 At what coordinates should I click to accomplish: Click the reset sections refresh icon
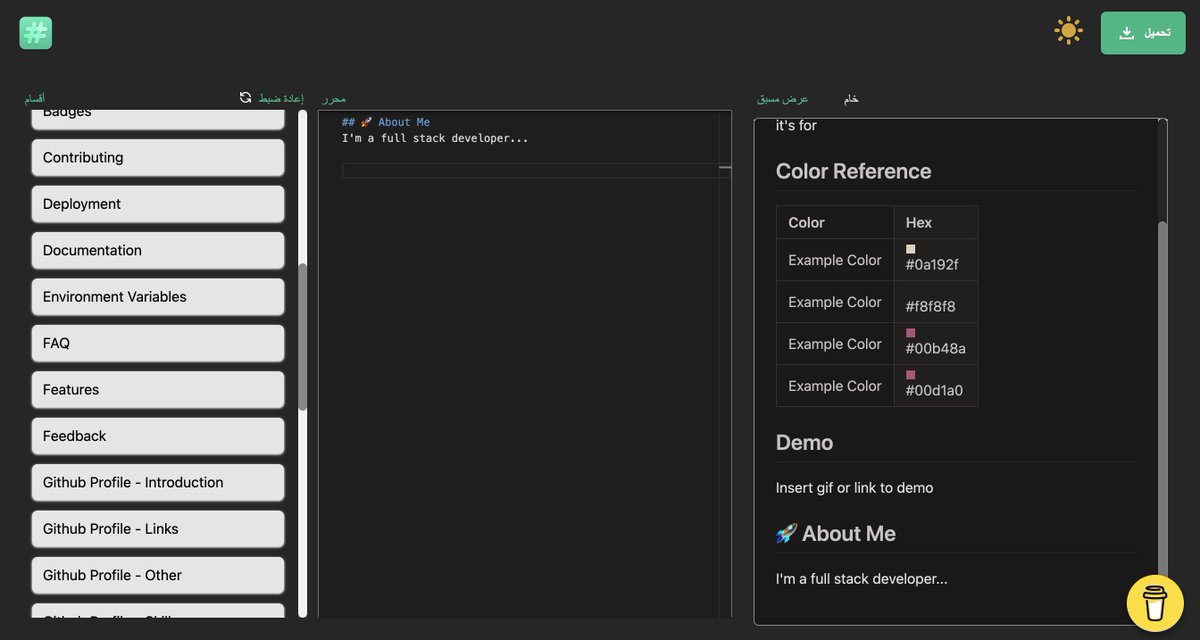pos(246,98)
